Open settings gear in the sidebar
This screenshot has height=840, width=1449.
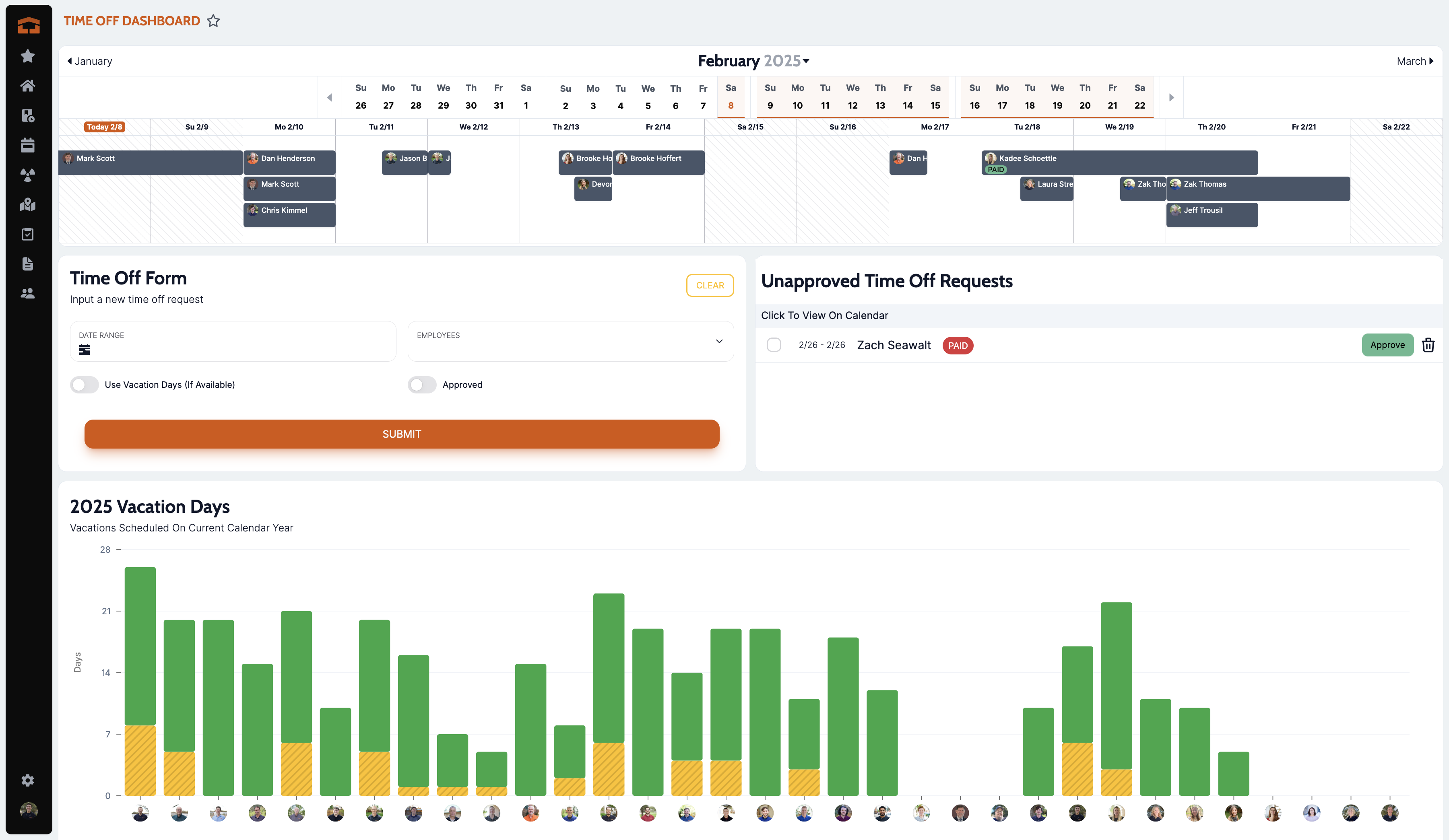coord(28,780)
